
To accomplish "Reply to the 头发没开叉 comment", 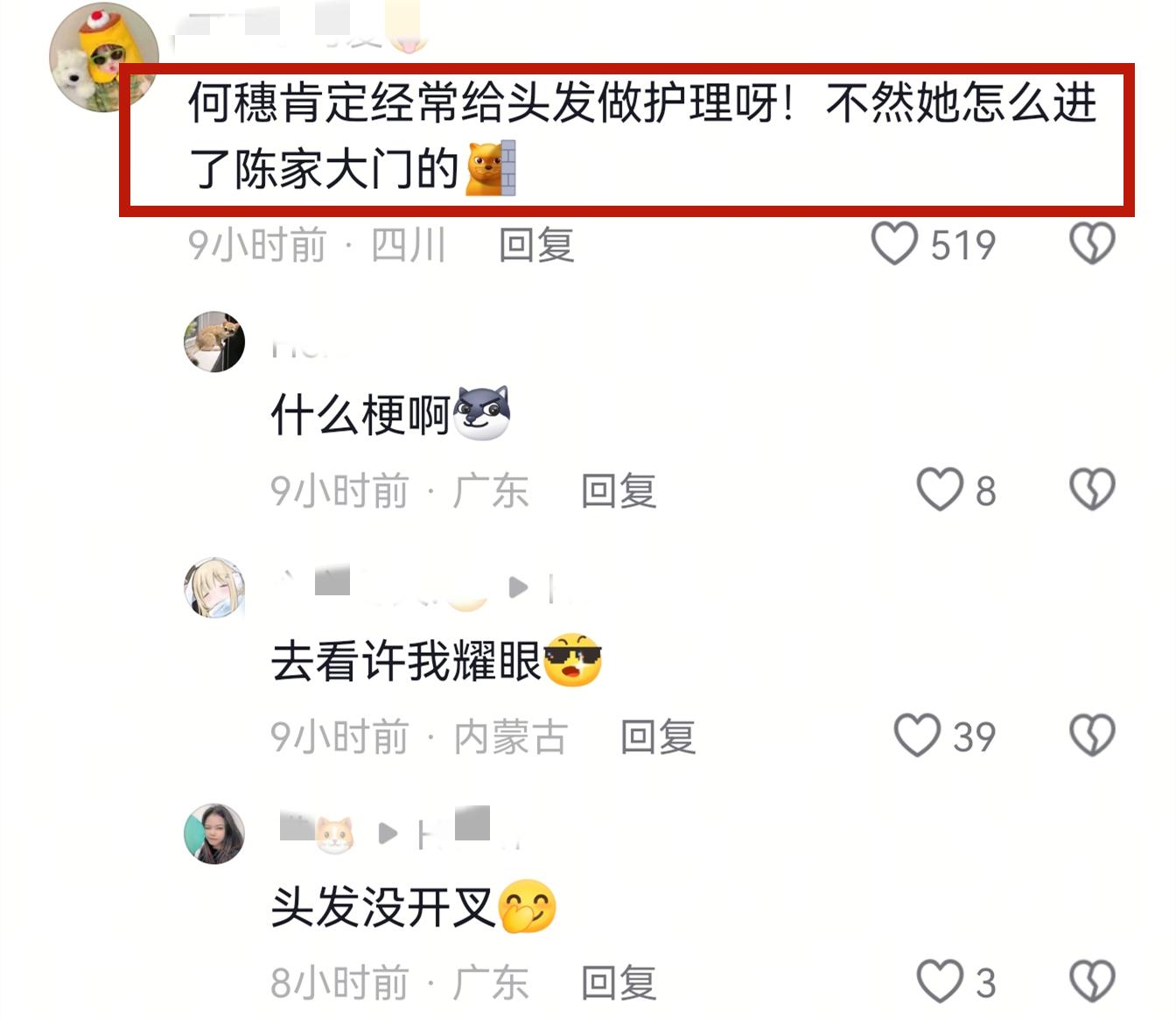I will click(619, 982).
